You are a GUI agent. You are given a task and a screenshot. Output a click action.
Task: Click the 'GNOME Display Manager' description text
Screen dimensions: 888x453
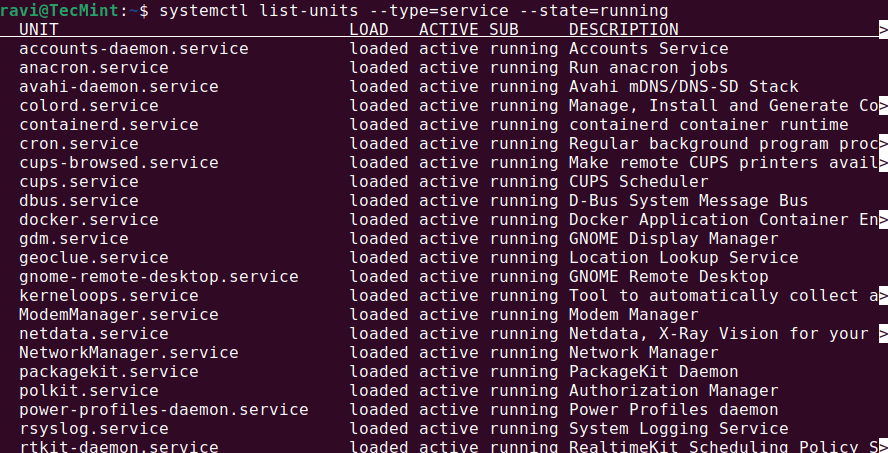[x=673, y=239]
